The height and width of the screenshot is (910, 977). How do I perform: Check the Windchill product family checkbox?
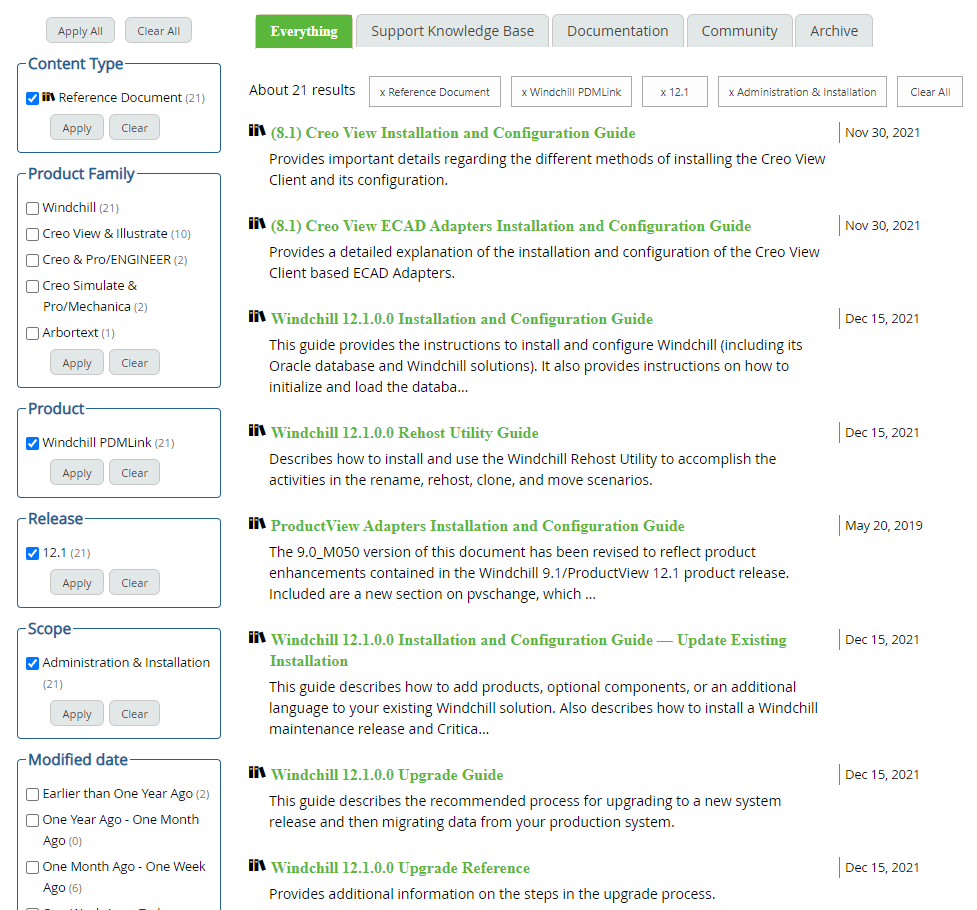33,208
